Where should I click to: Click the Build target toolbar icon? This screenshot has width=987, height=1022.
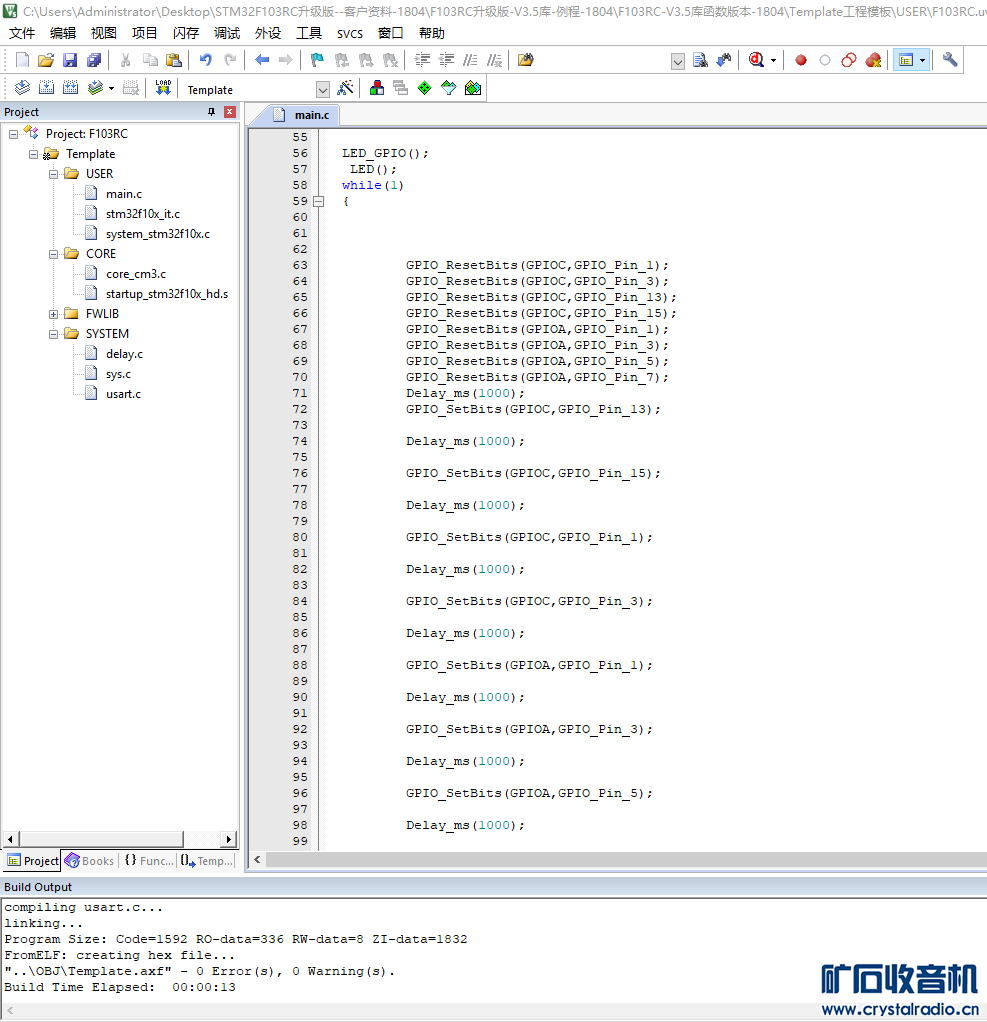pos(46,88)
